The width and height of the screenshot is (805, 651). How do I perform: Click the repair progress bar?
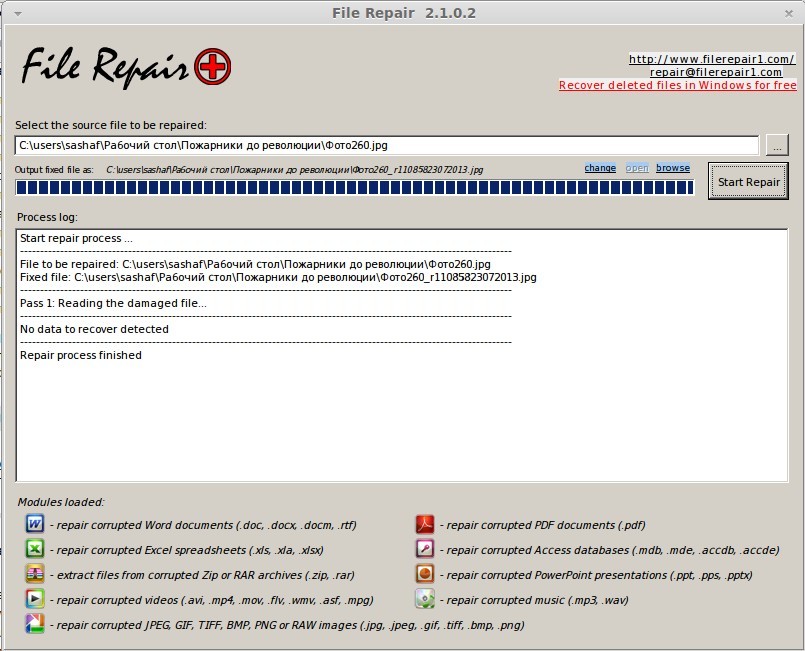pyautogui.click(x=355, y=187)
